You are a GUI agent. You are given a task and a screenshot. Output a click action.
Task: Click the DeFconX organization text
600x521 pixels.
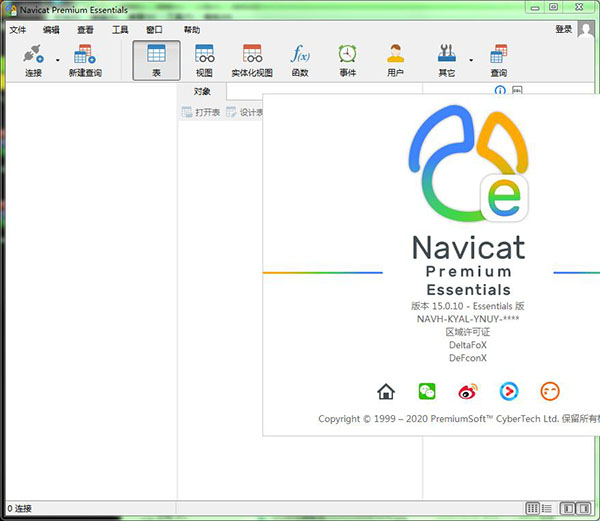468,358
